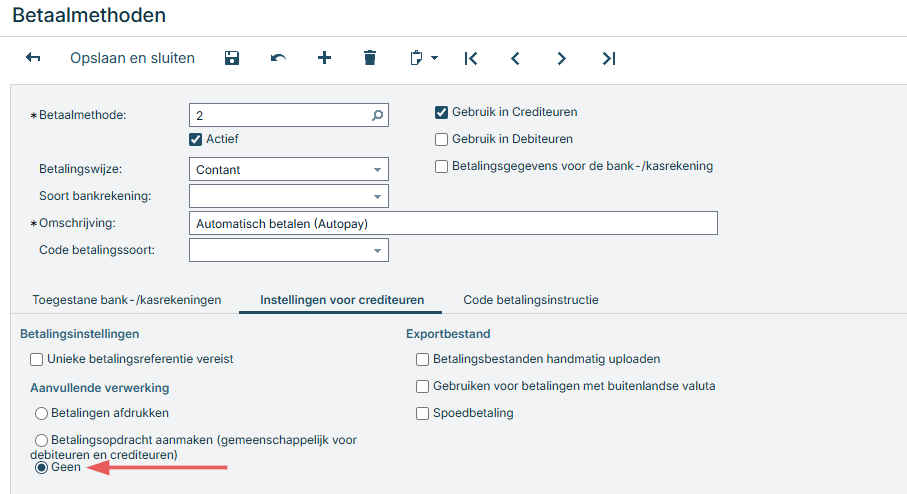Click the floppy disk save icon
The image size is (907, 494).
232,58
